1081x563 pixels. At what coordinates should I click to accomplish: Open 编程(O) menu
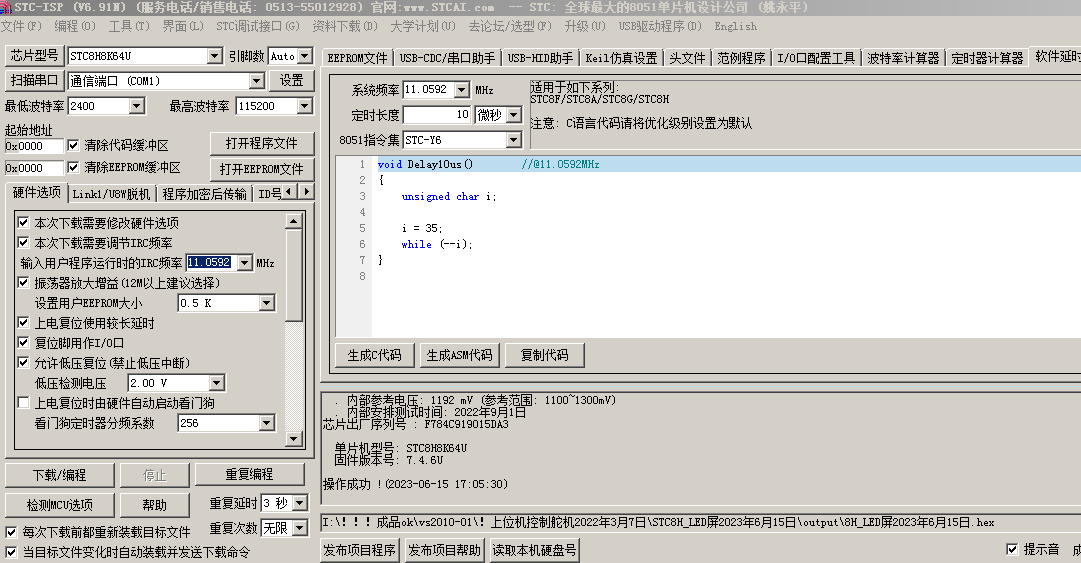(x=74, y=26)
